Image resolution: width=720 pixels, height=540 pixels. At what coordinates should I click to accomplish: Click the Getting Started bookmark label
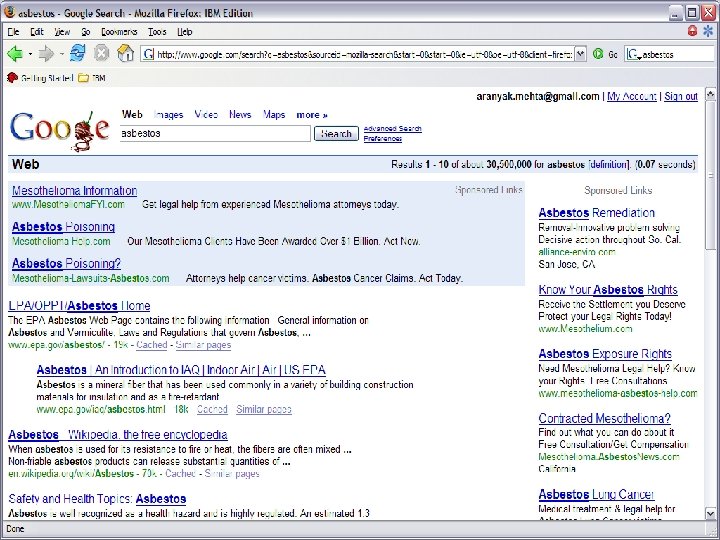point(47,78)
